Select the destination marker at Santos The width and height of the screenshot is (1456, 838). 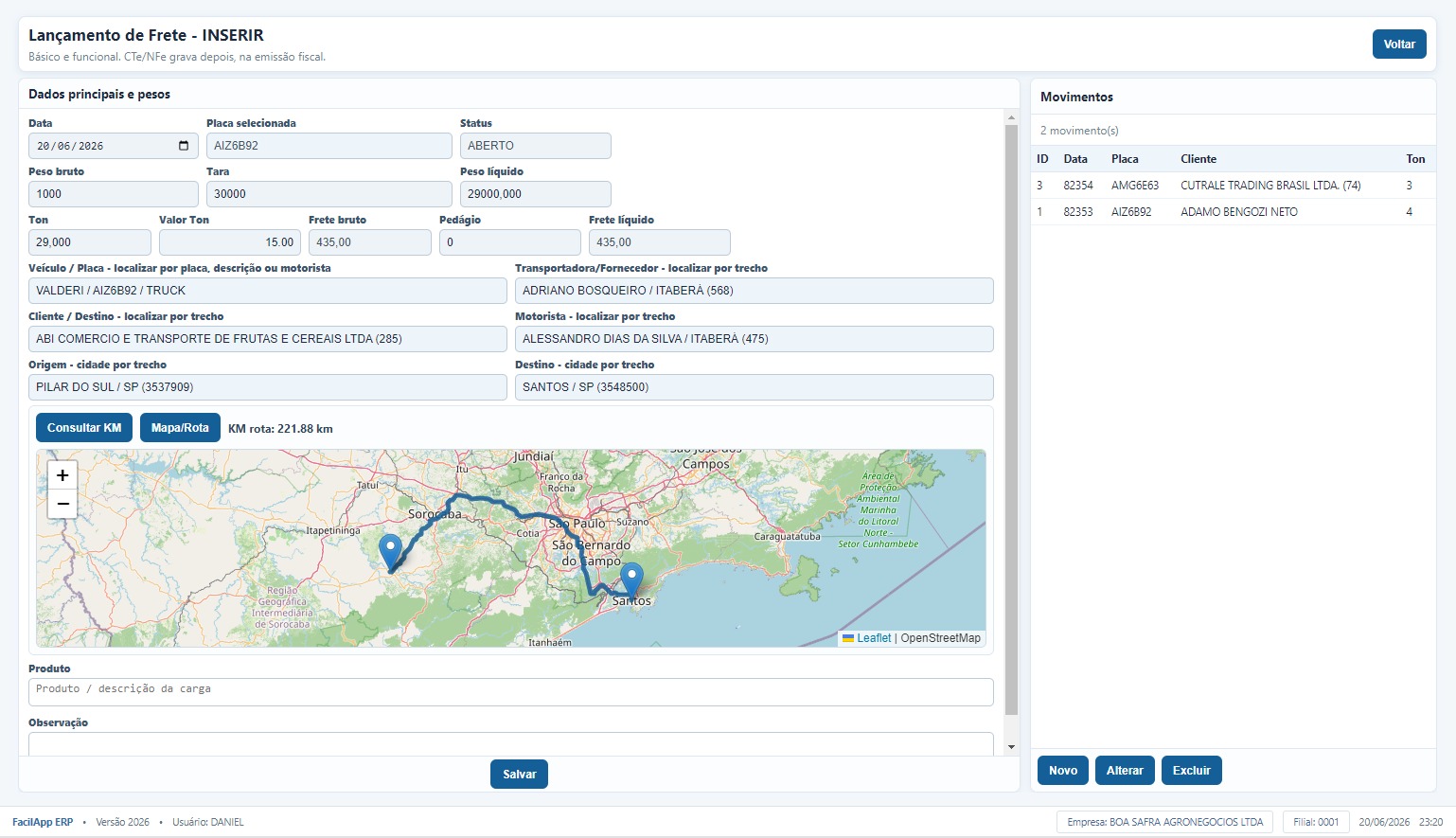[x=631, y=580]
